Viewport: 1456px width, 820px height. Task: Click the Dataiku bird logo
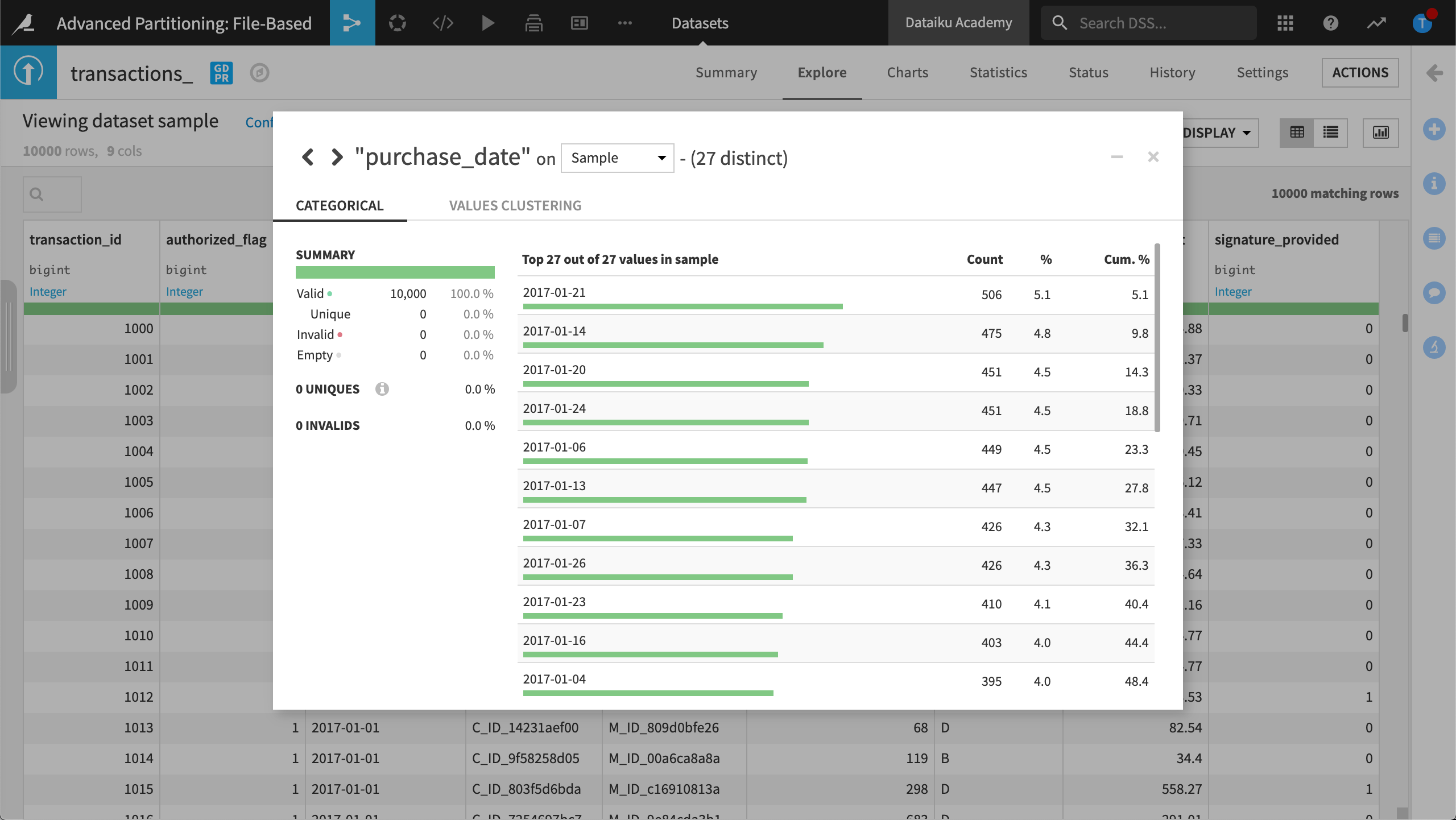coord(24,23)
